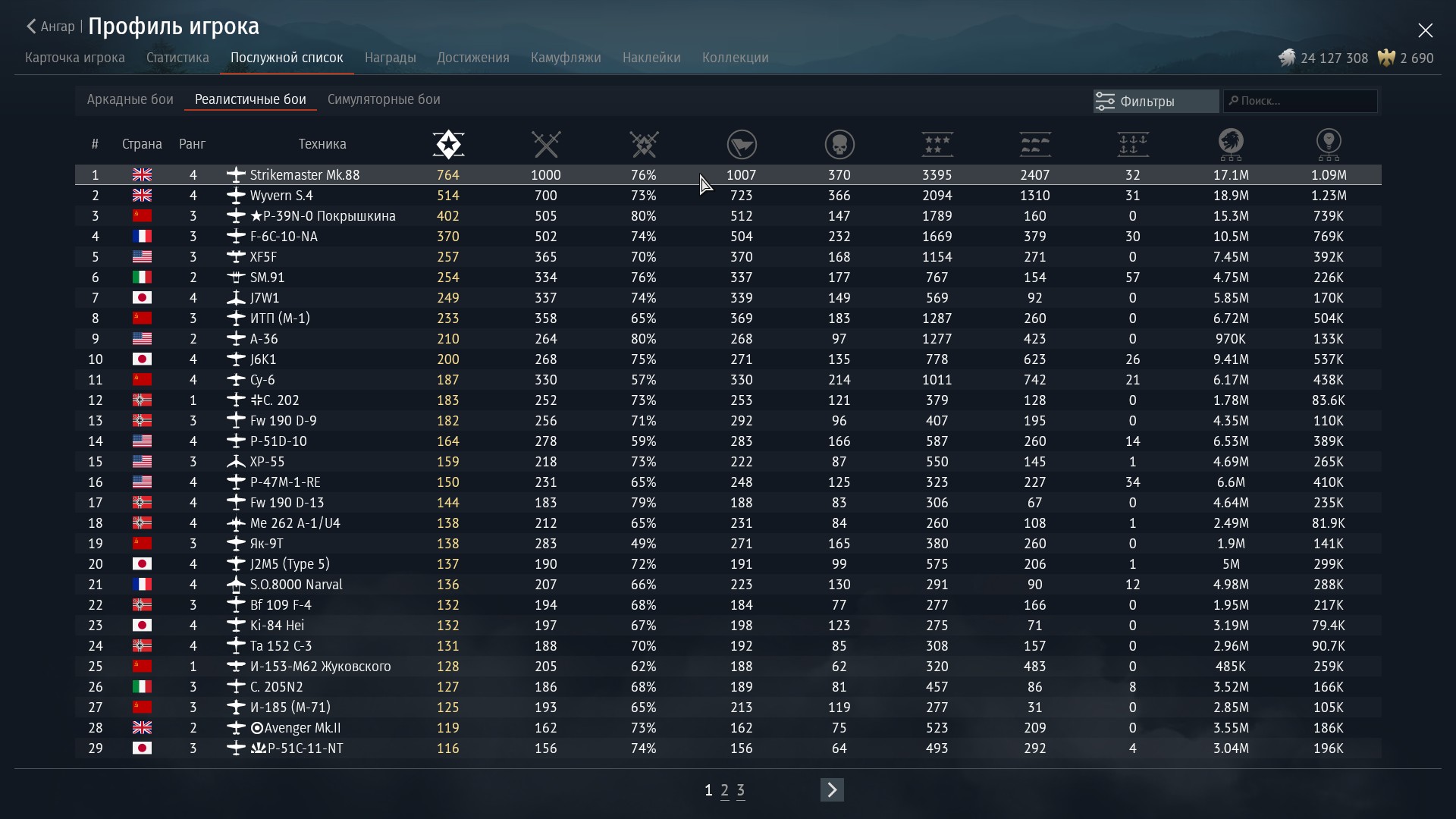Switch to the Статистика tab

click(x=177, y=58)
